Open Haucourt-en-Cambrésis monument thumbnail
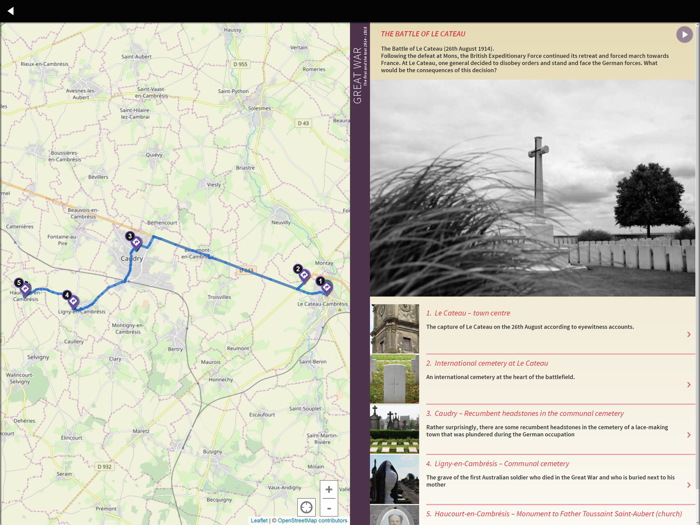Image resolution: width=700 pixels, height=525 pixels. pyautogui.click(x=395, y=515)
